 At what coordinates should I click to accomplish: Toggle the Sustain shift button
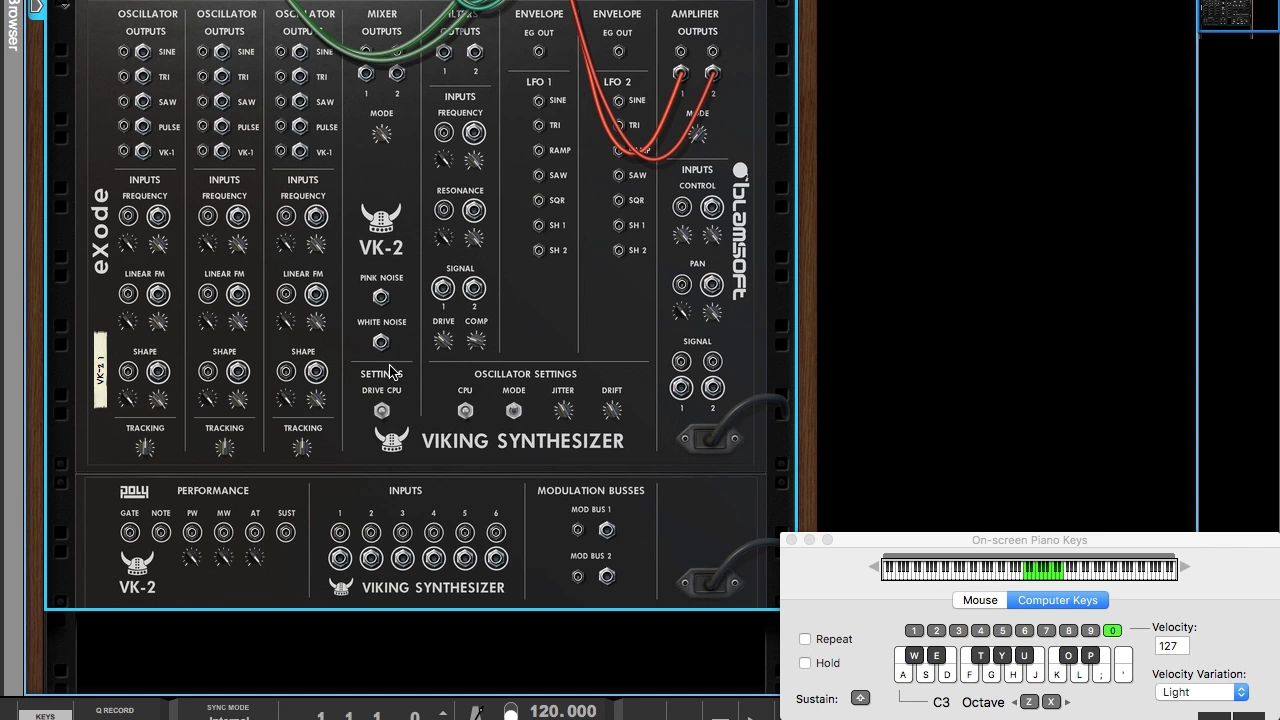point(860,698)
